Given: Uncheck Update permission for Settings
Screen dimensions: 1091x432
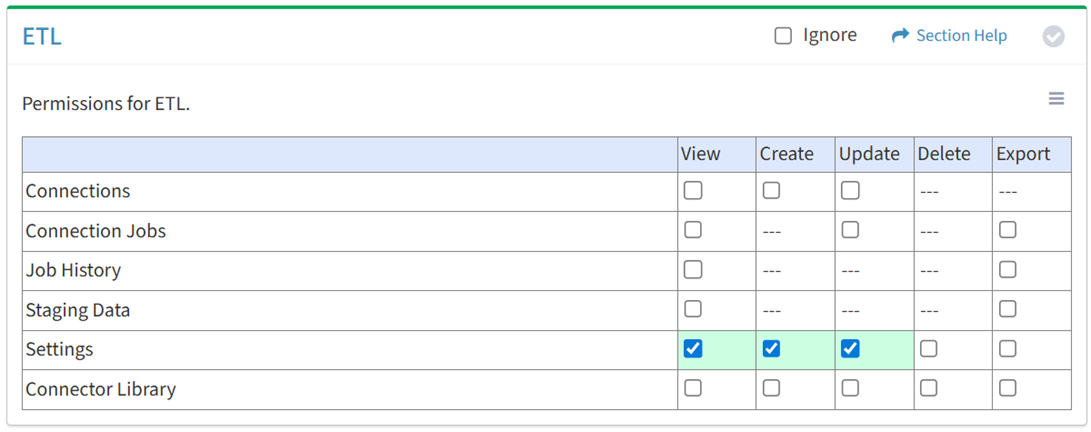Looking at the screenshot, I should pyautogui.click(x=850, y=349).
